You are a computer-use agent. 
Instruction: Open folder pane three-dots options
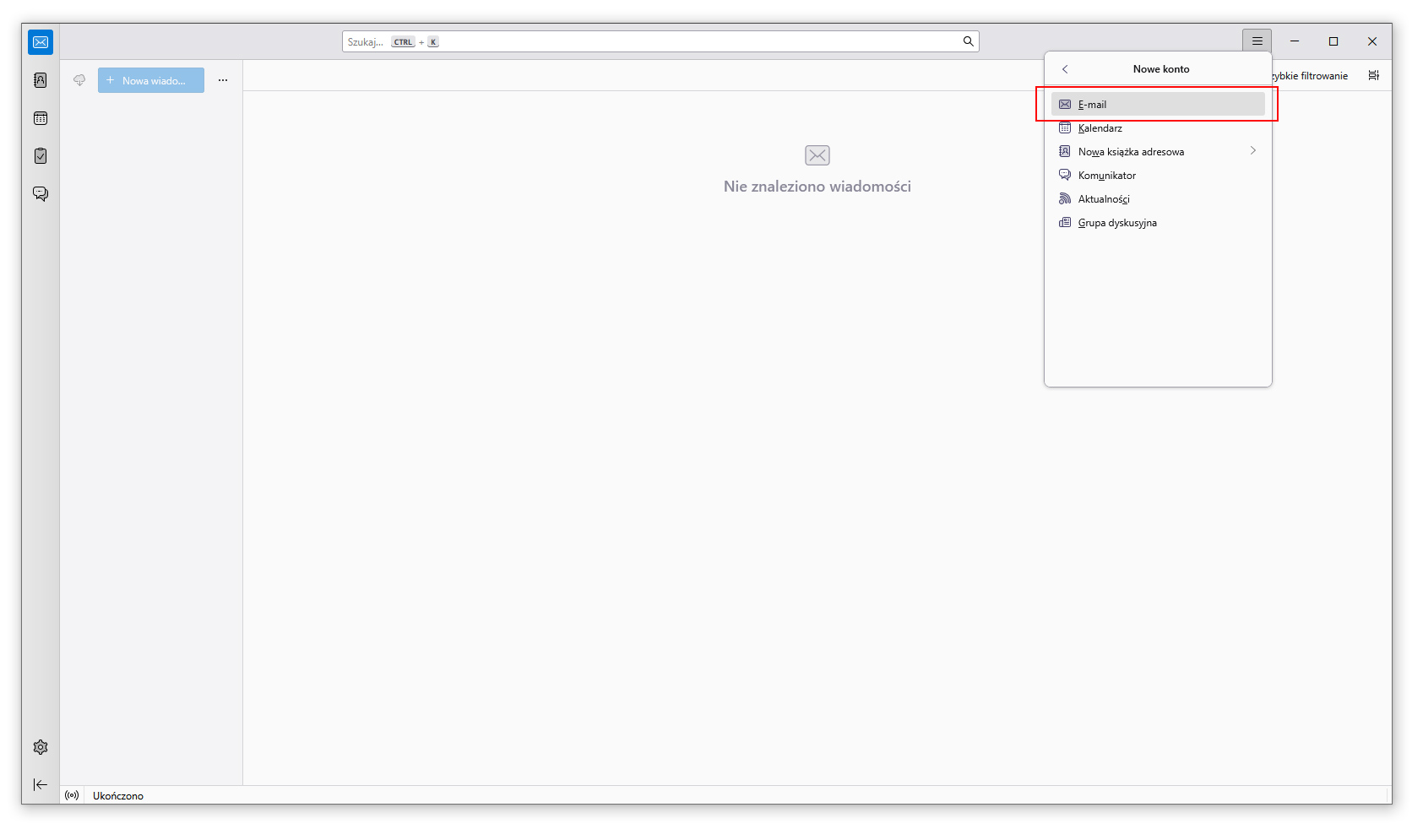(223, 80)
